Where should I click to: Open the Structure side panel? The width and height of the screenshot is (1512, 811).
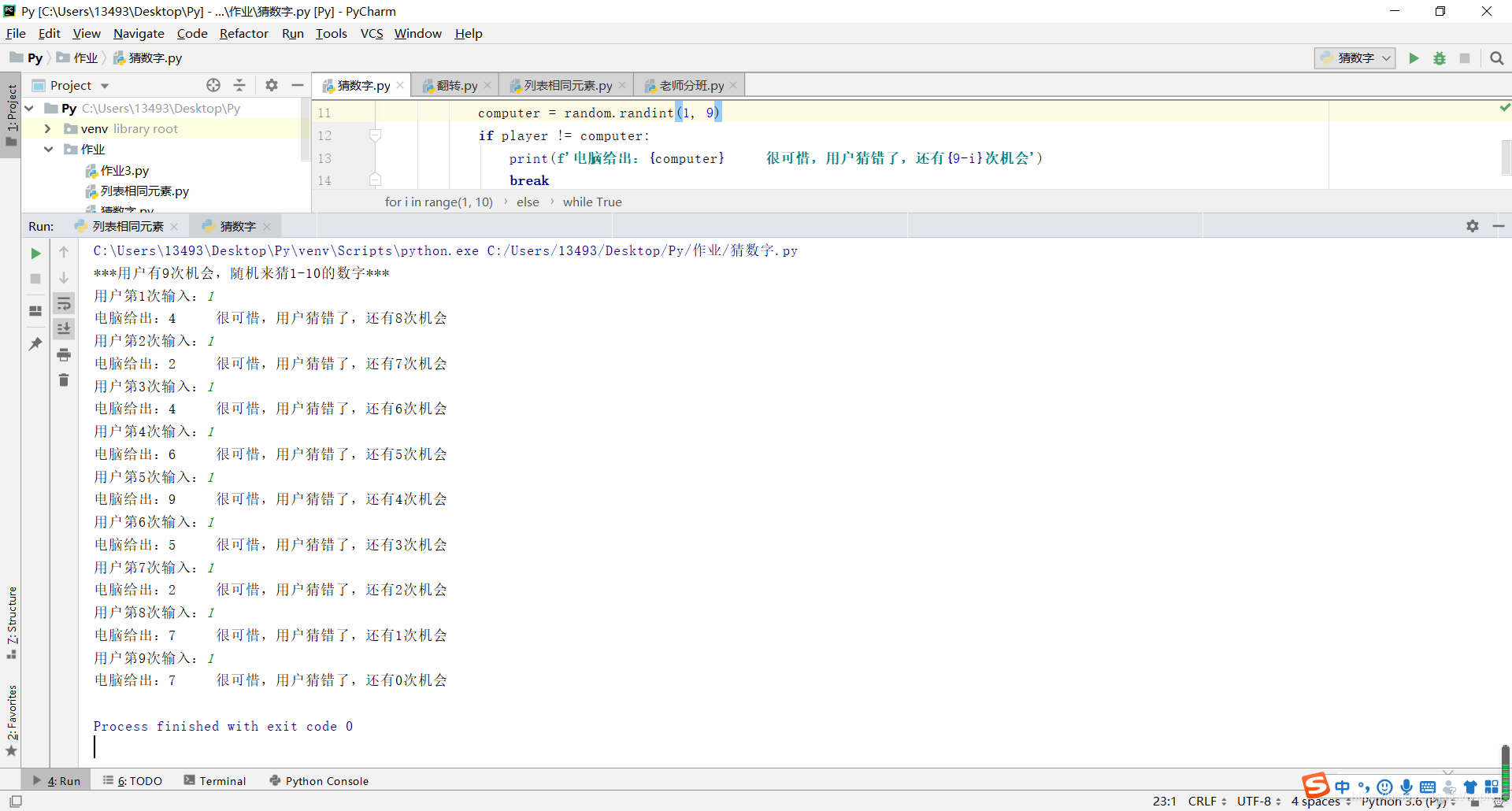tap(12, 622)
